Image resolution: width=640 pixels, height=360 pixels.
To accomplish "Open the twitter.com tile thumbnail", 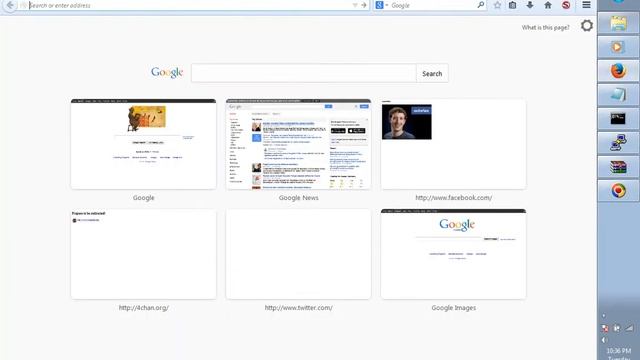I will (298, 254).
